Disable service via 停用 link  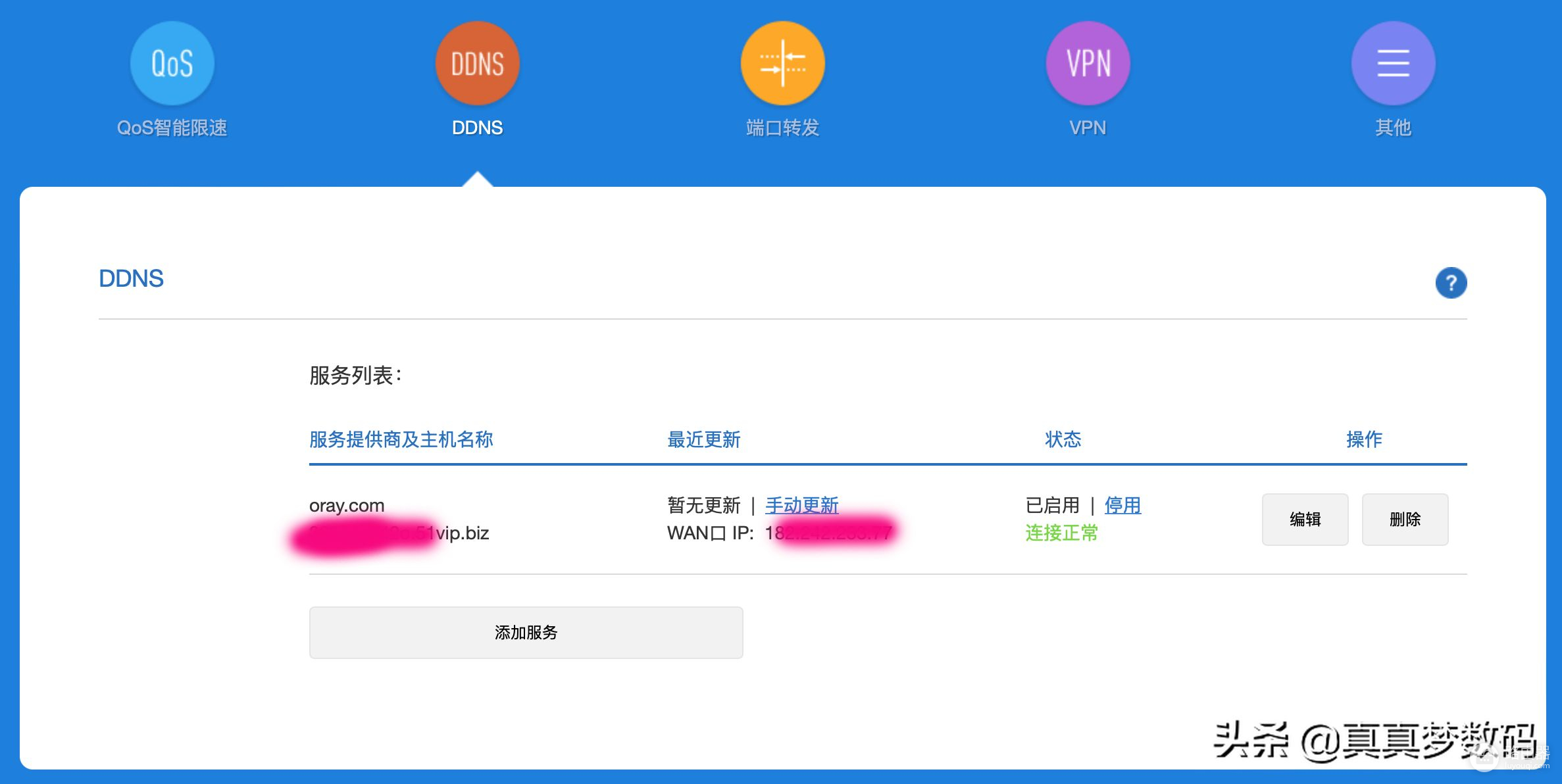(1122, 505)
